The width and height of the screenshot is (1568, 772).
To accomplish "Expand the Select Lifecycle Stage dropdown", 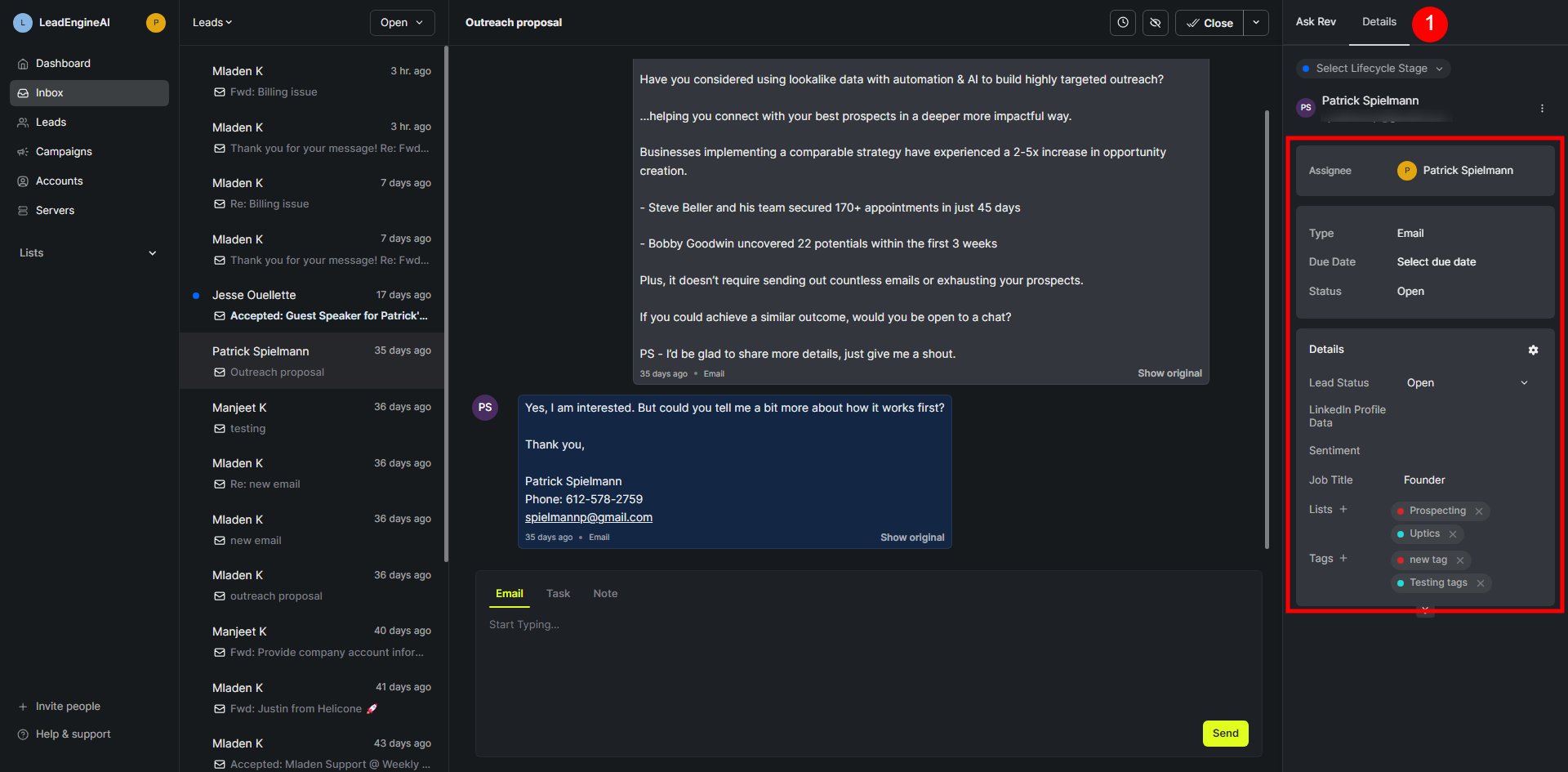I will (1373, 69).
